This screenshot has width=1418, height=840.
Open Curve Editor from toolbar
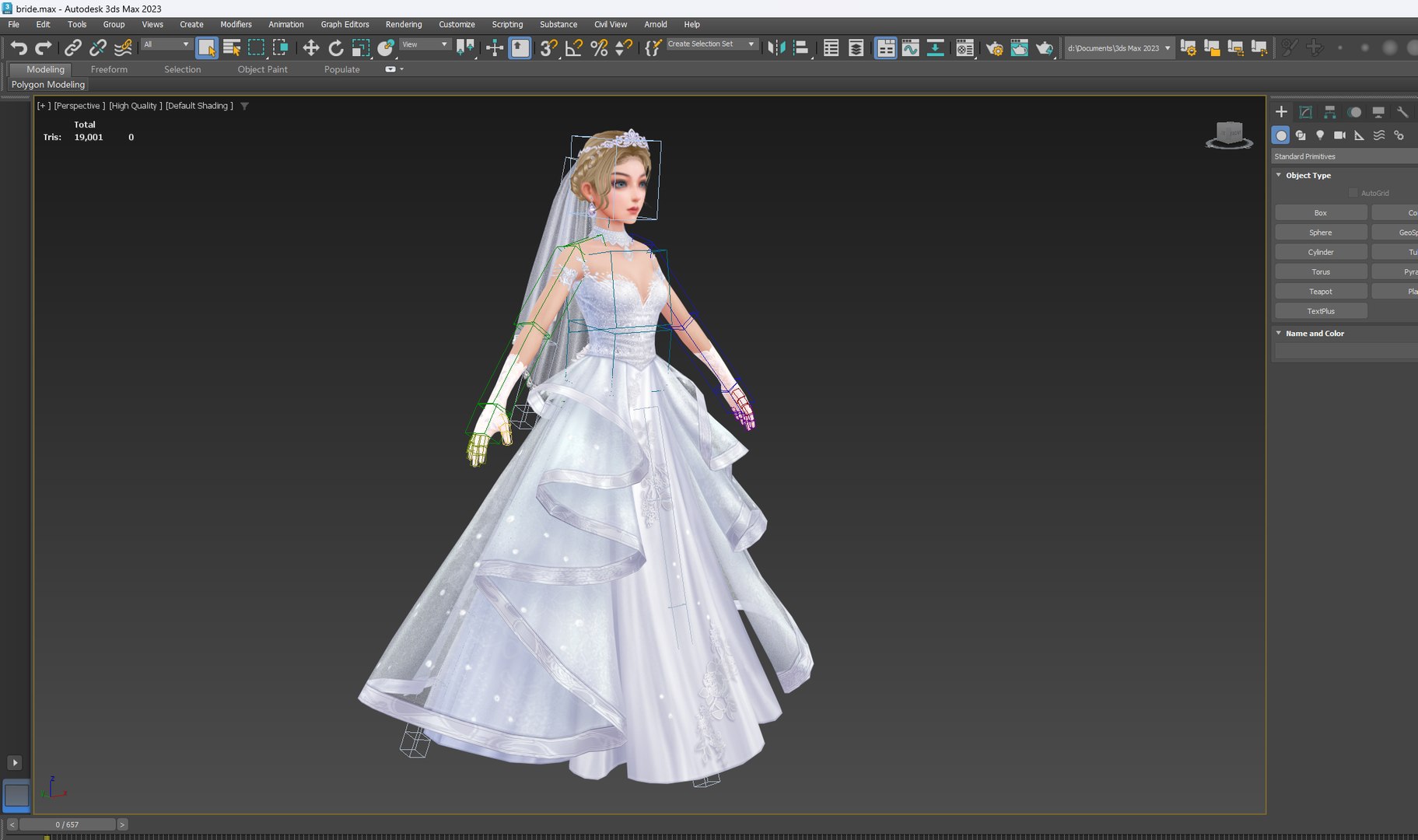(x=910, y=48)
